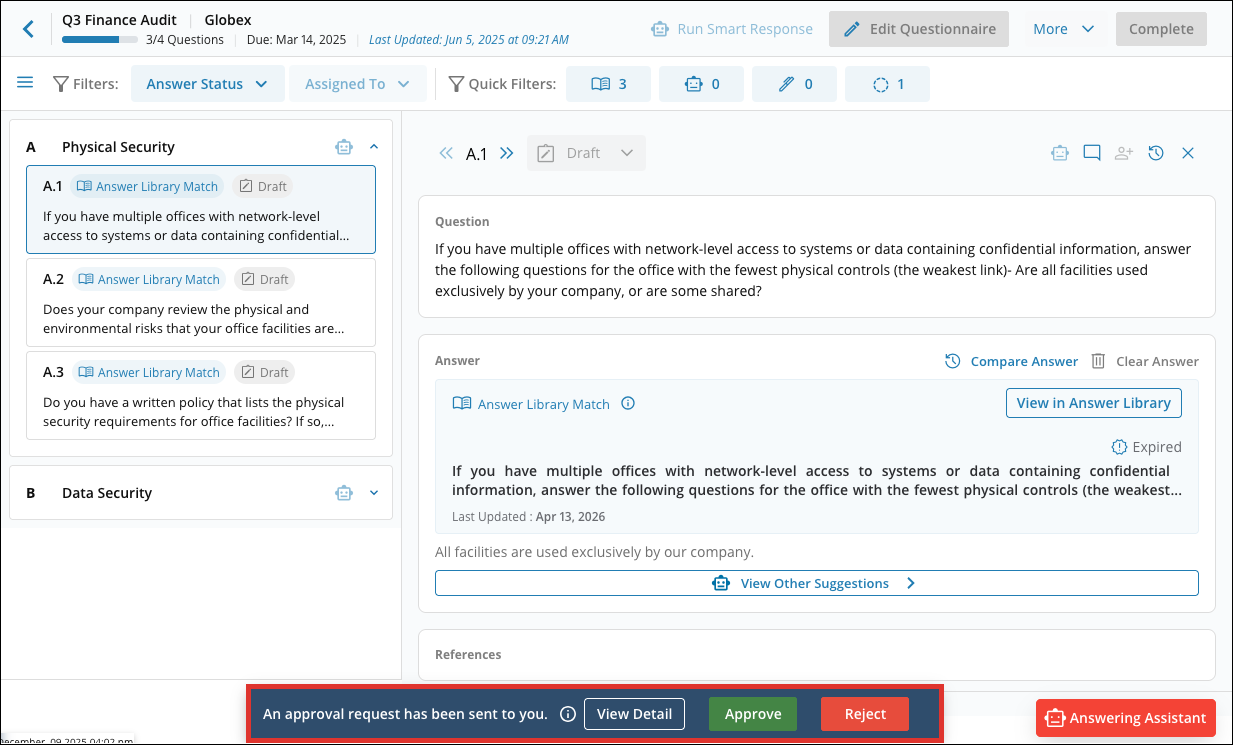This screenshot has width=1233, height=745.
Task: Click the References section header
Action: (468, 655)
